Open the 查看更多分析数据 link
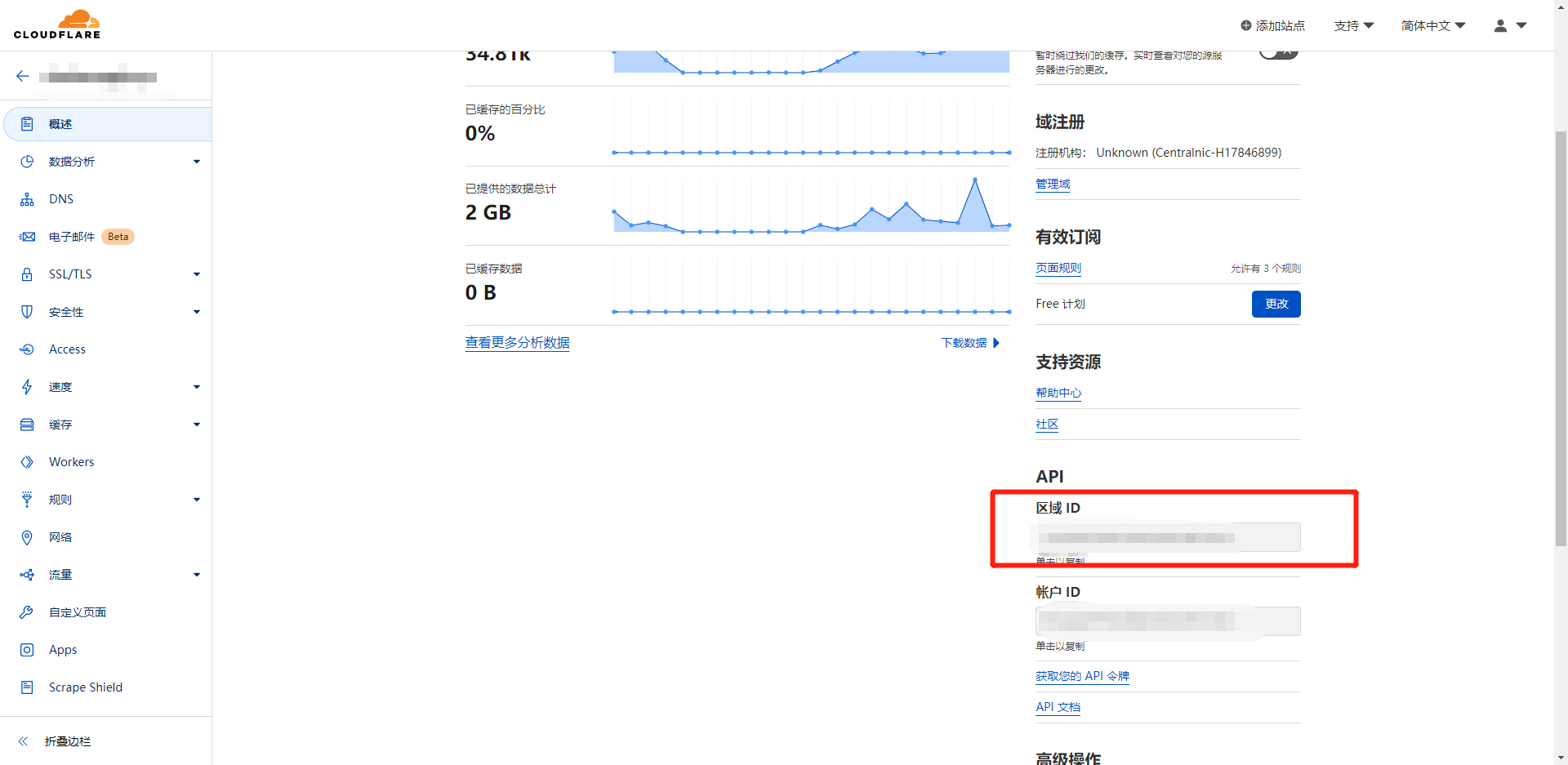1568x765 pixels. coord(517,343)
